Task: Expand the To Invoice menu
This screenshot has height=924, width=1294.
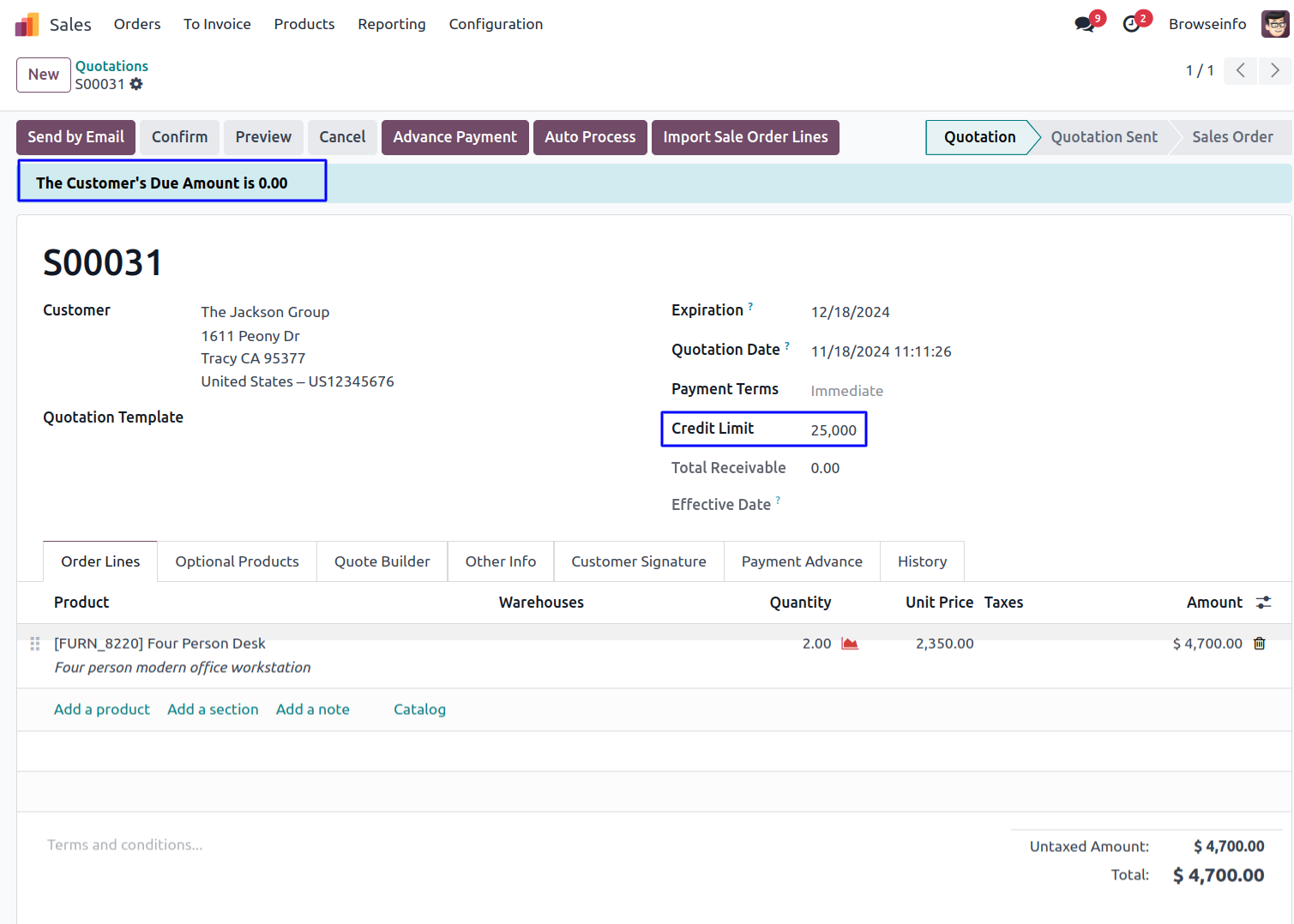Action: click(217, 24)
